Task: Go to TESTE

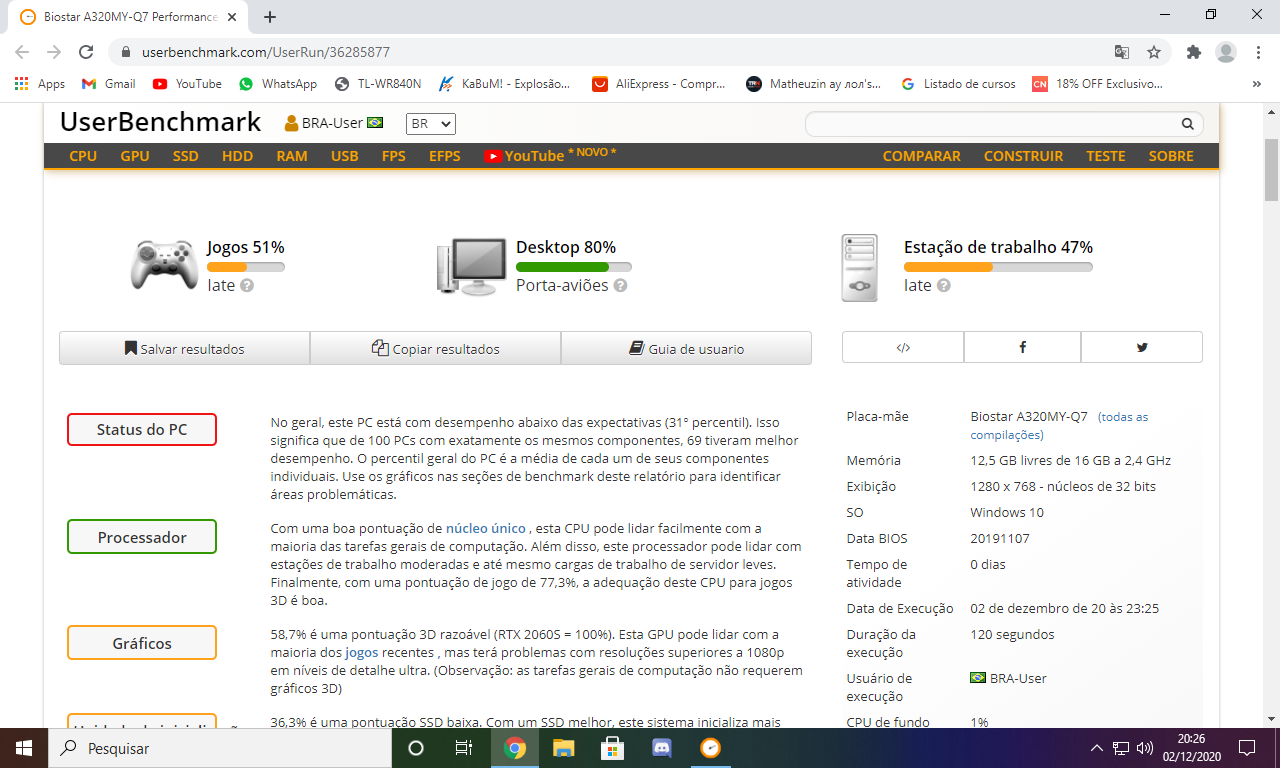Action: point(1106,156)
